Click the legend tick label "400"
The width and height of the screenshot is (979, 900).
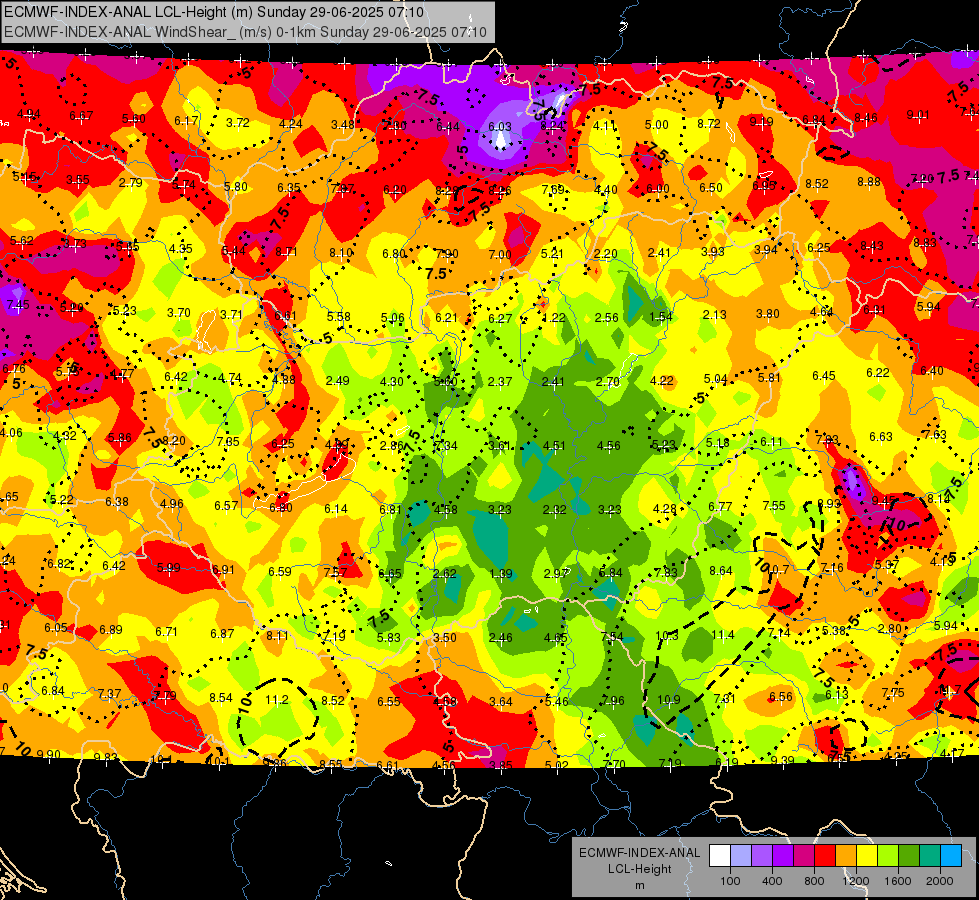coord(772,881)
